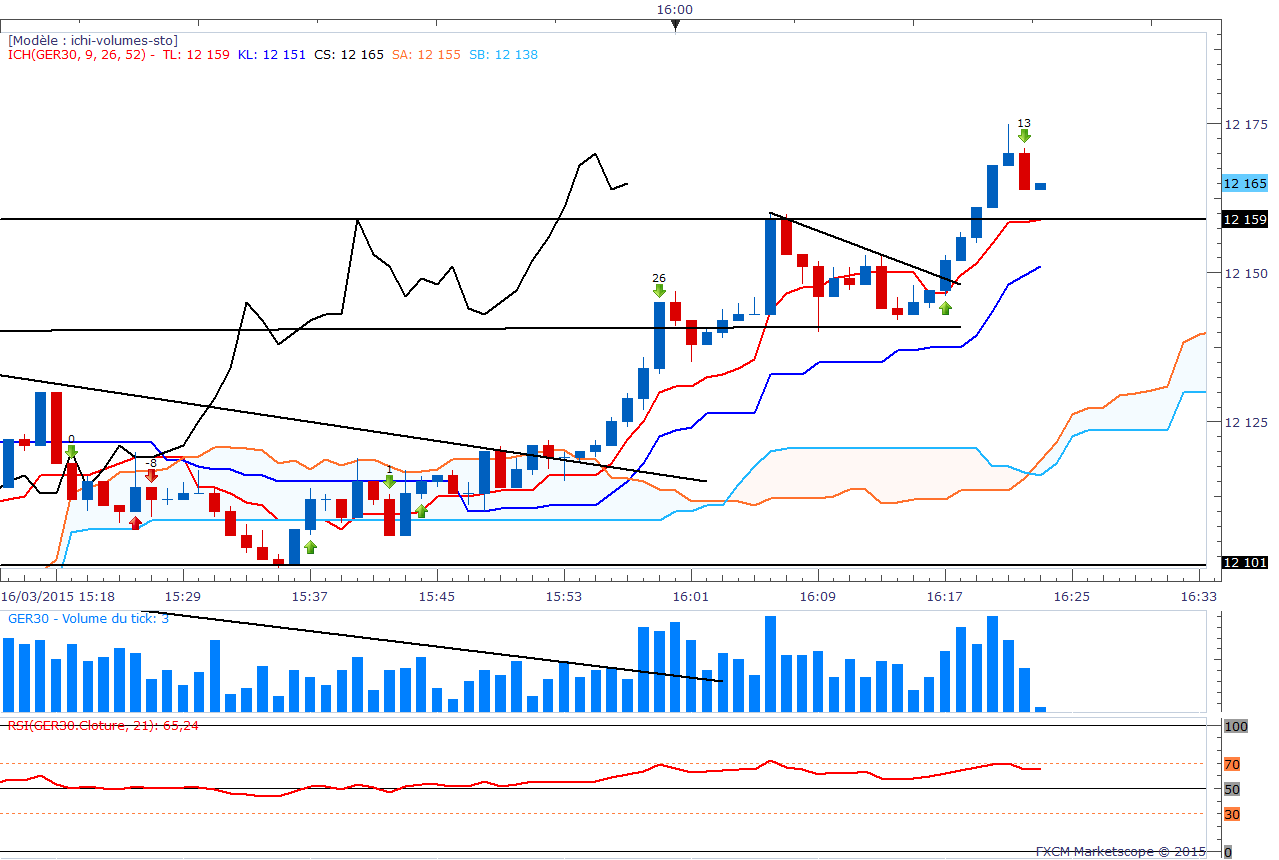Click the green down arrow signal labeled 13
1279x860 pixels.
1024,135
